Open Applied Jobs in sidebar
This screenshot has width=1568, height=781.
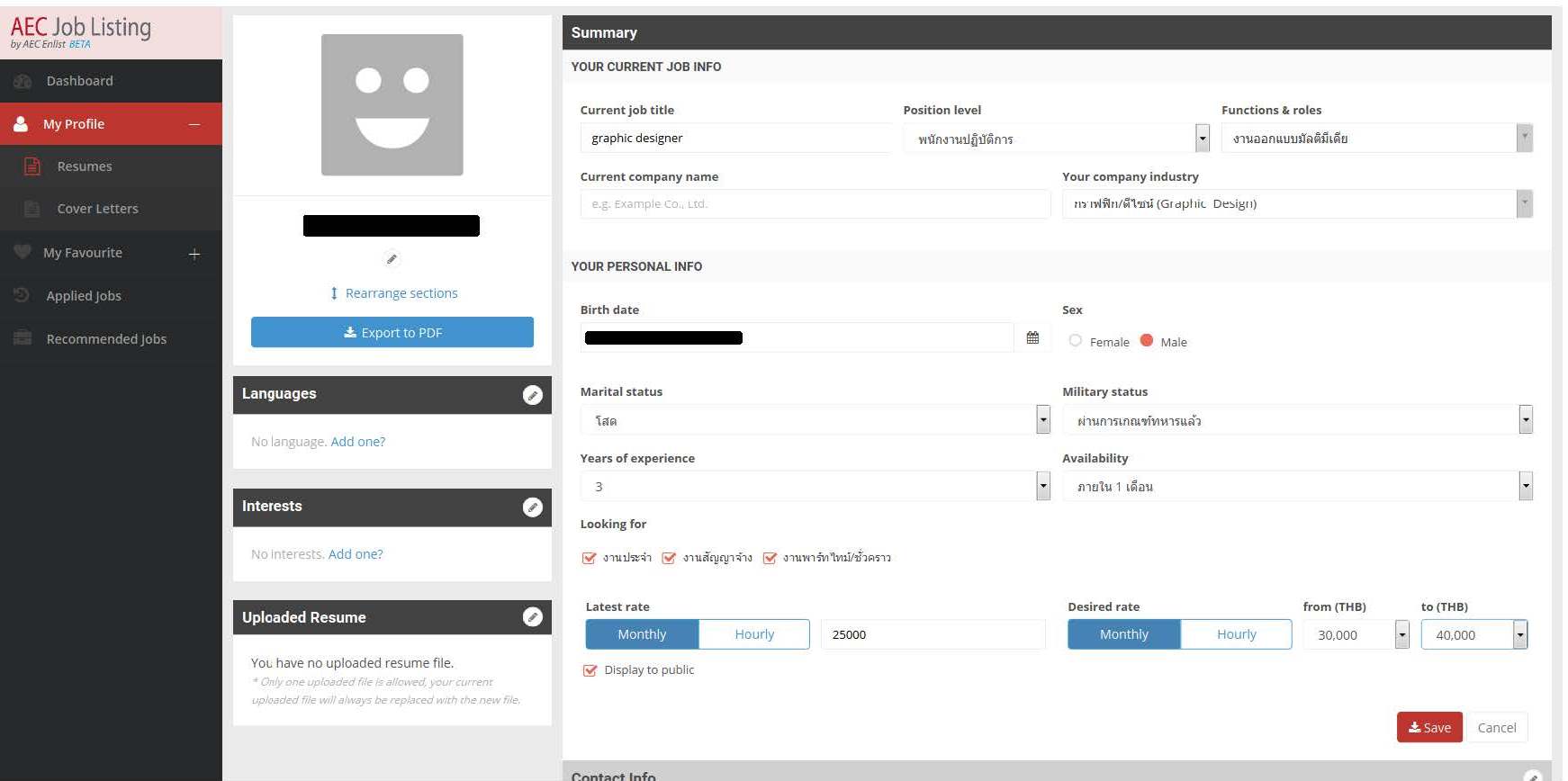coord(111,295)
